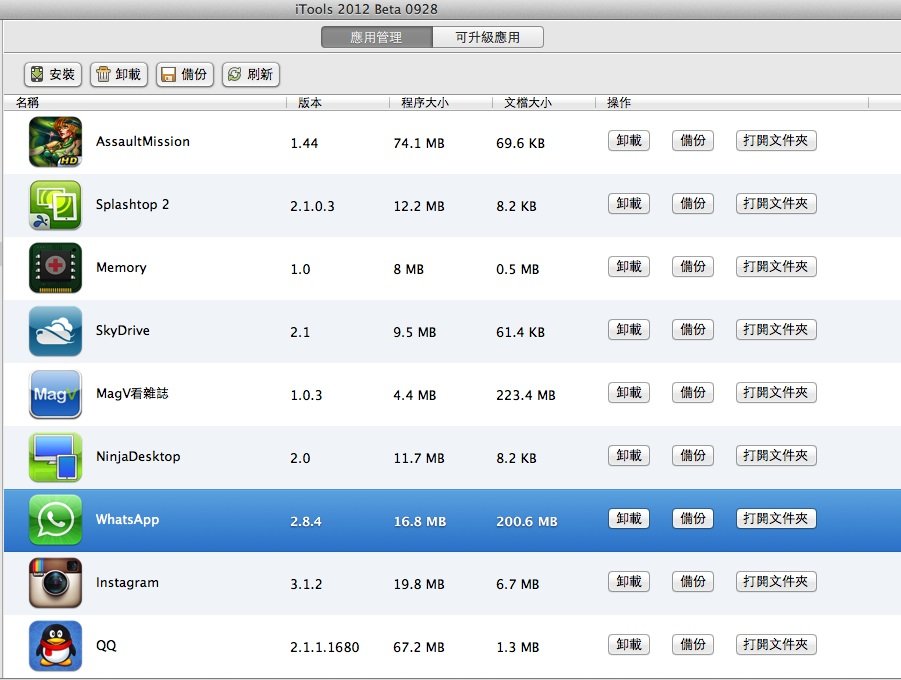Screen dimensions: 901x680
Task: Click the AssaultMission app icon
Action: [55, 142]
